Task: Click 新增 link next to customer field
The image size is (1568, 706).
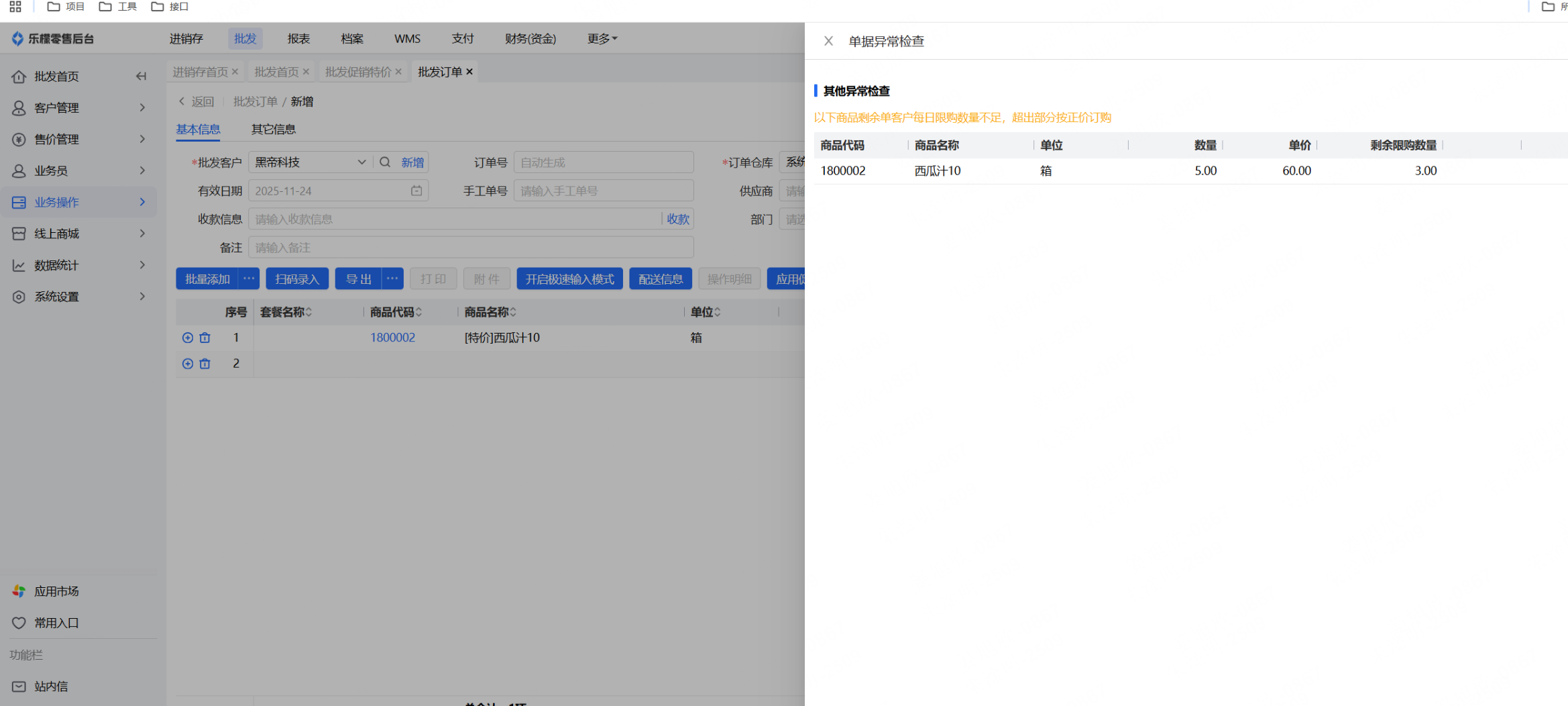Action: [412, 162]
